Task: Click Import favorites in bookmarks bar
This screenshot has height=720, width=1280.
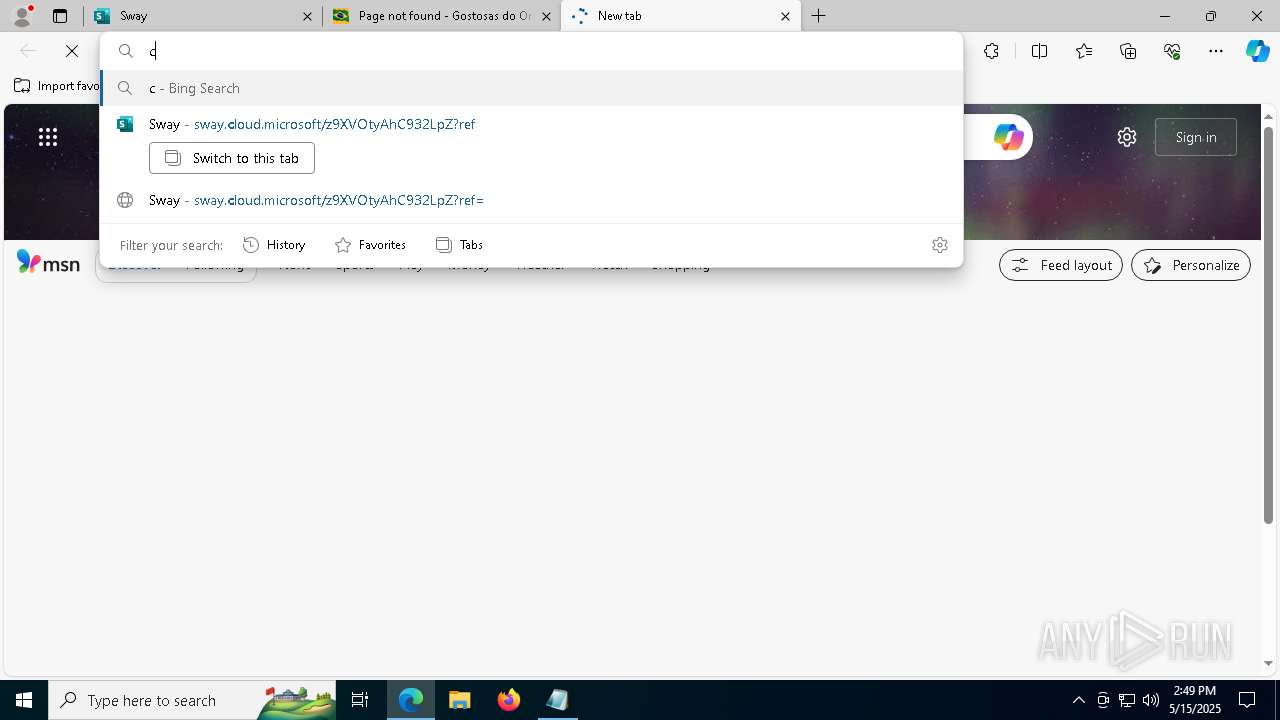Action: [x=56, y=86]
